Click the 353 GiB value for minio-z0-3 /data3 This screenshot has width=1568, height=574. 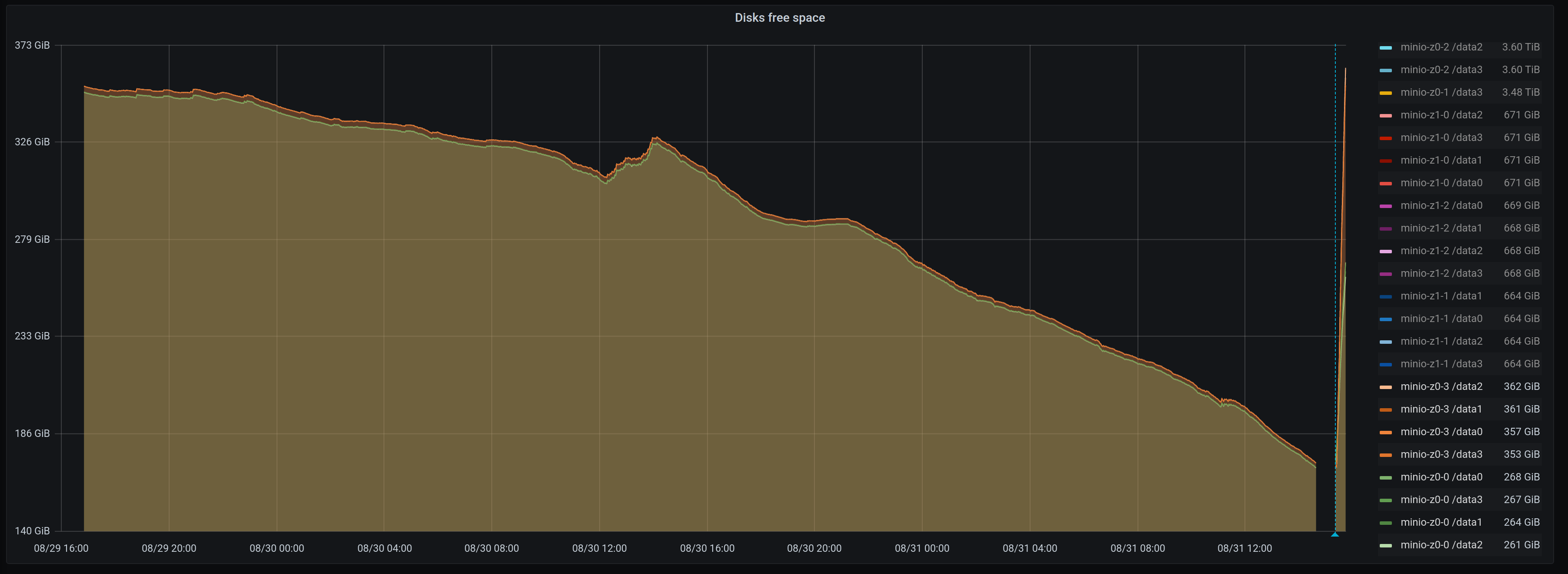(1522, 454)
